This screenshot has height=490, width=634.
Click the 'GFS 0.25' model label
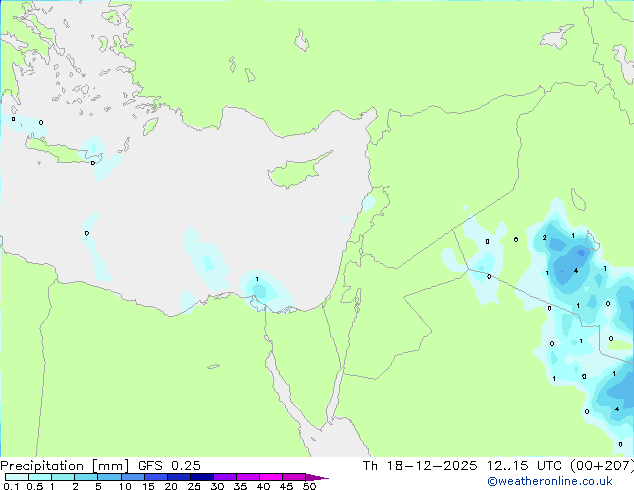[169, 466]
